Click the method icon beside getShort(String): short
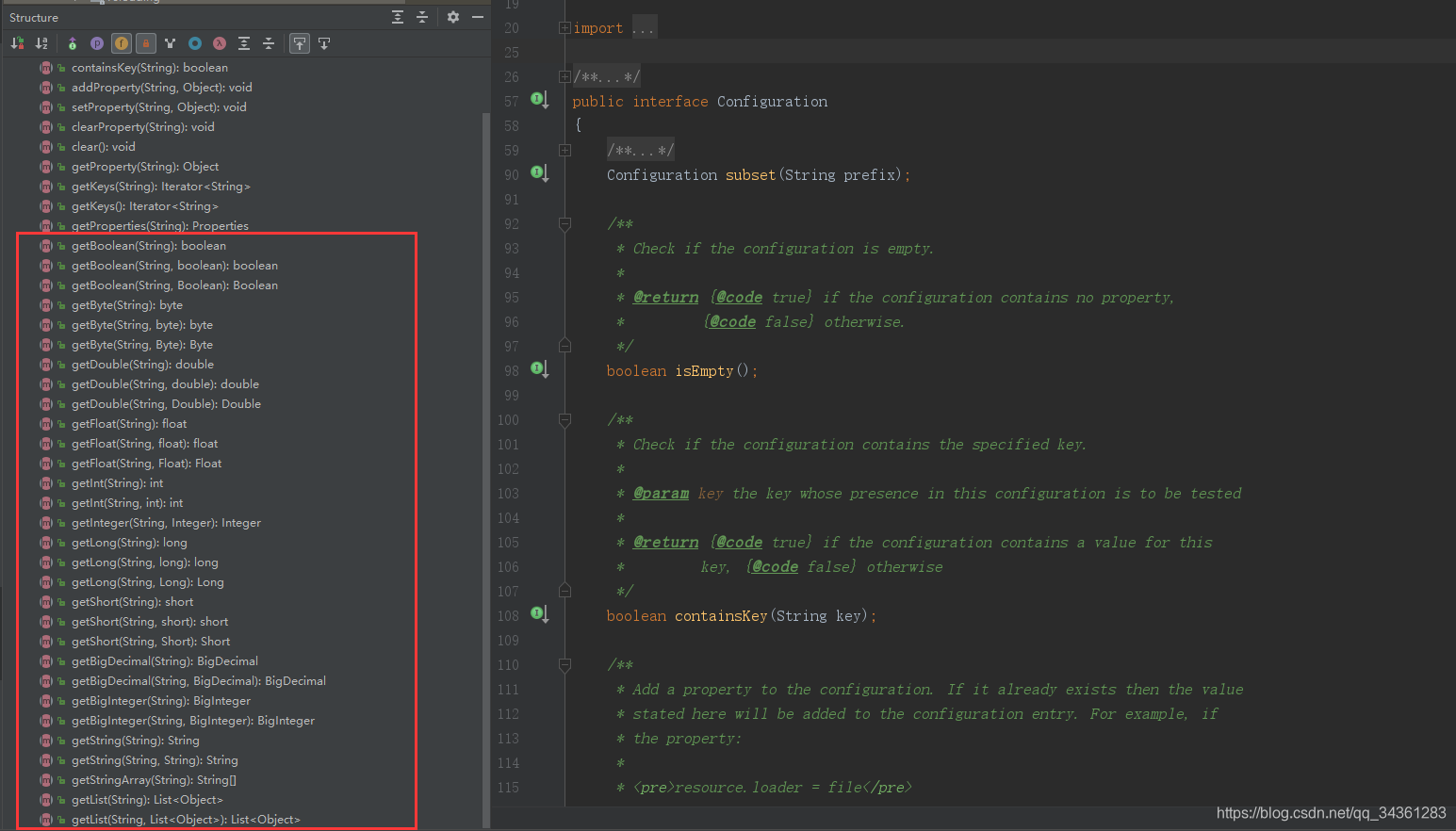 46,602
